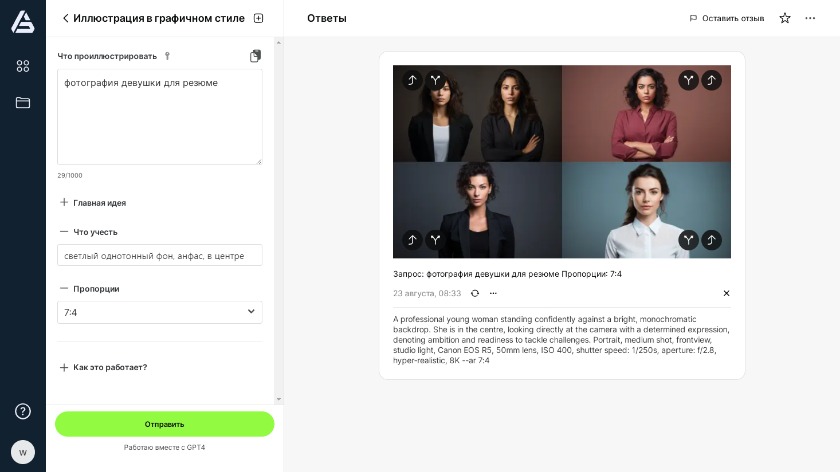This screenshot has height=472, width=840.
Task: Open the help question mark icon
Action: 22,411
